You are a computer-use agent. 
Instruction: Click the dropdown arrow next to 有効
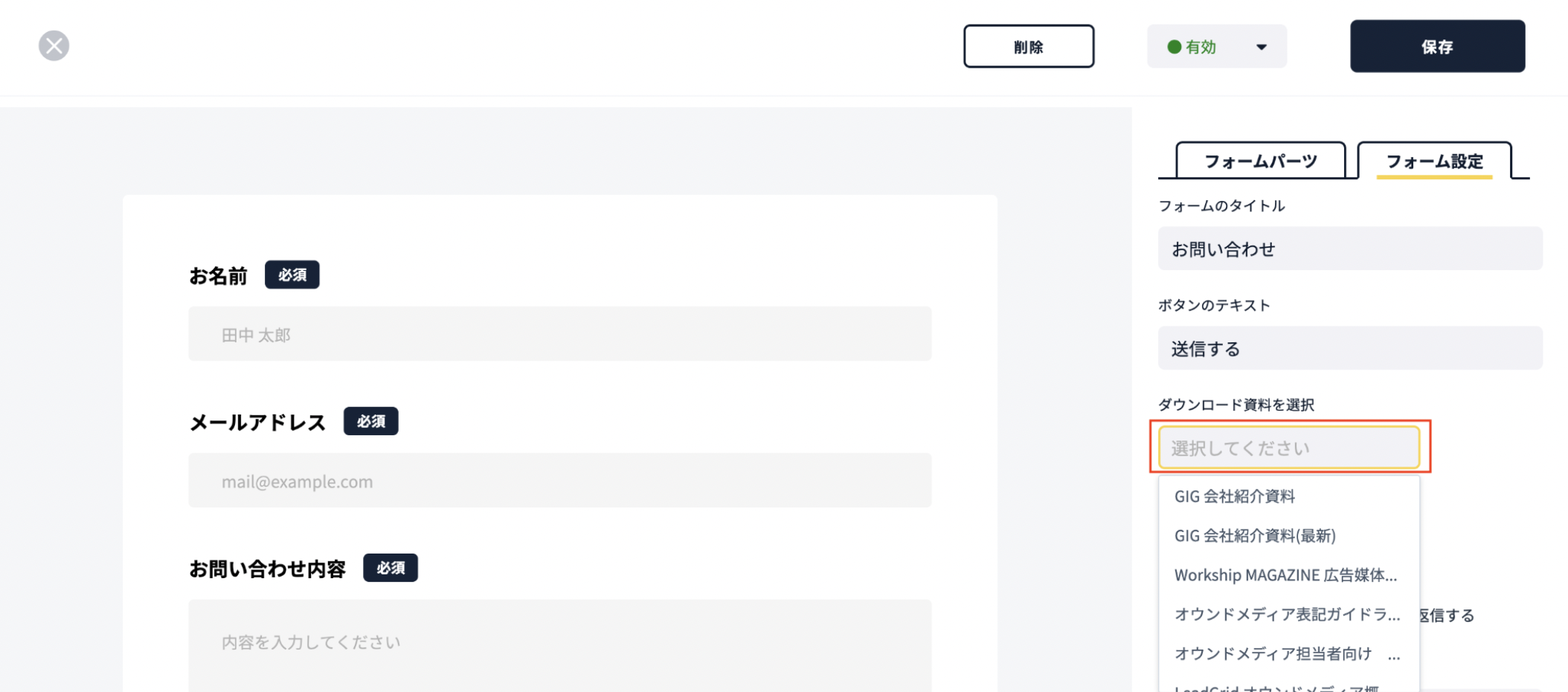point(1262,47)
